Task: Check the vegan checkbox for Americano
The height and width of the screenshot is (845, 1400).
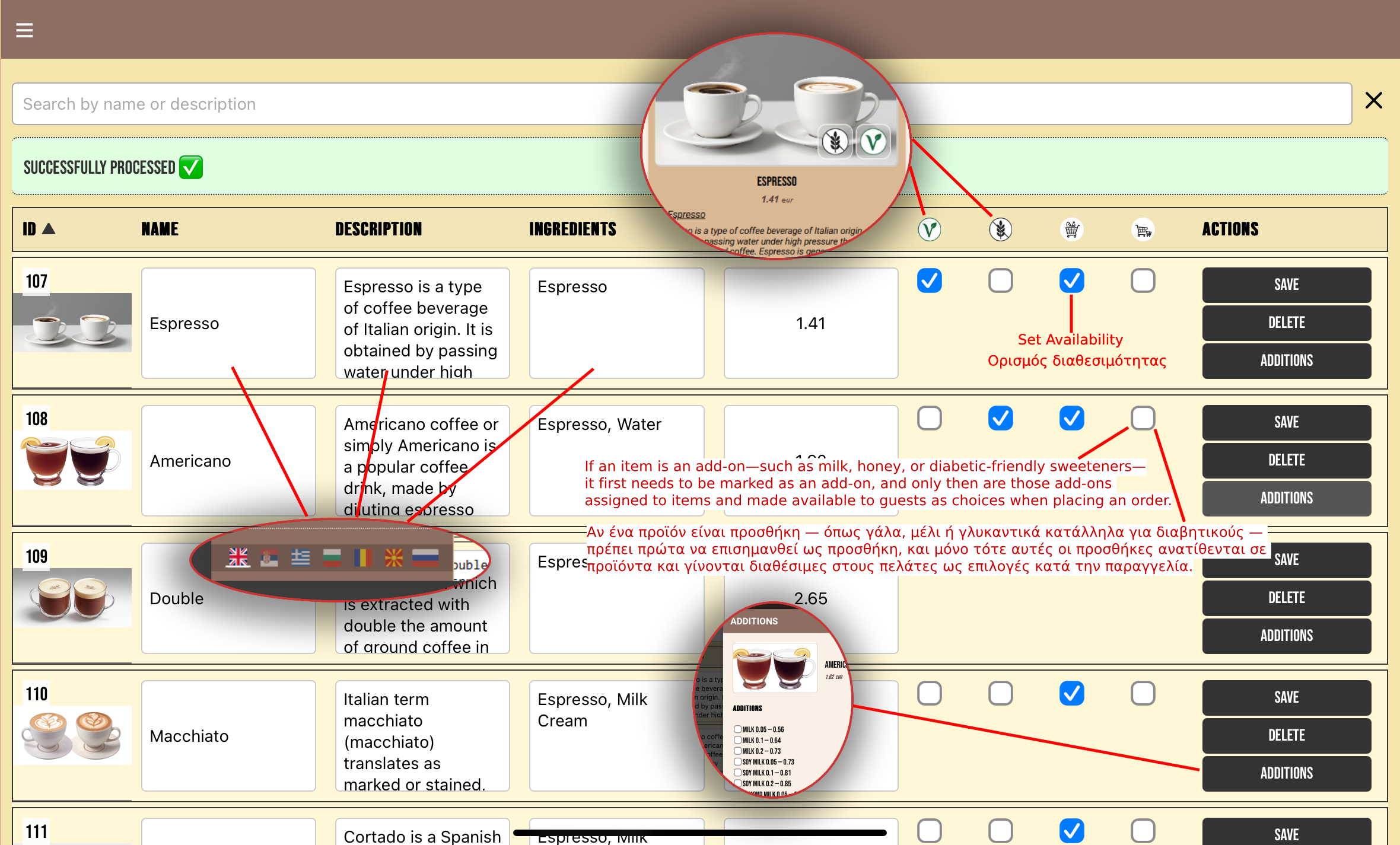Action: (x=929, y=418)
